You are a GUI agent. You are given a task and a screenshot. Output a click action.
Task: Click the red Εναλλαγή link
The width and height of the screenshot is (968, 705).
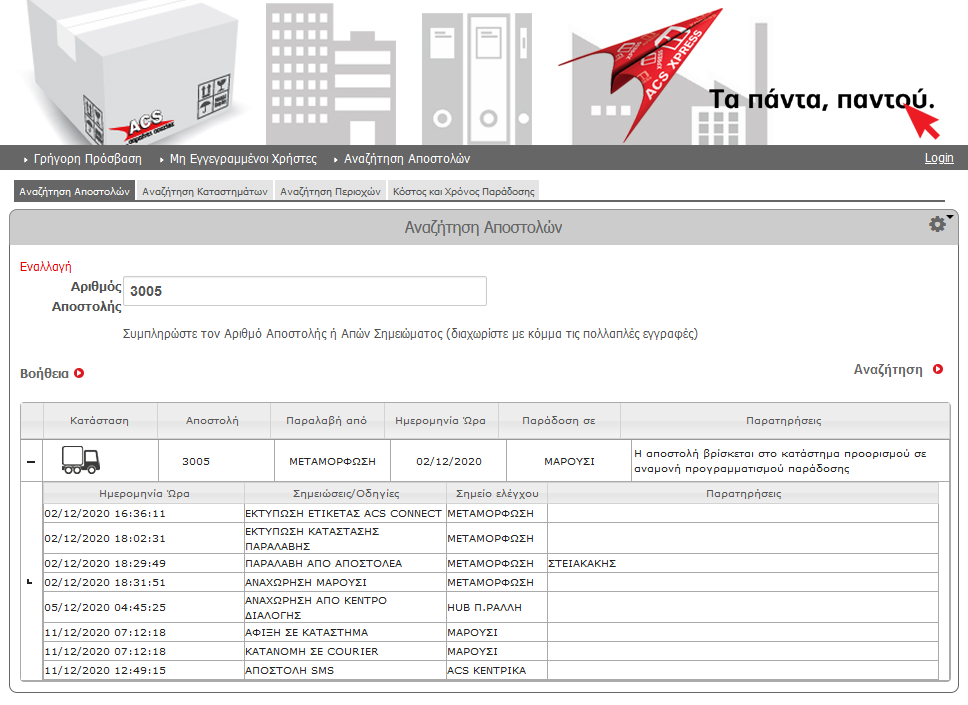(45, 267)
